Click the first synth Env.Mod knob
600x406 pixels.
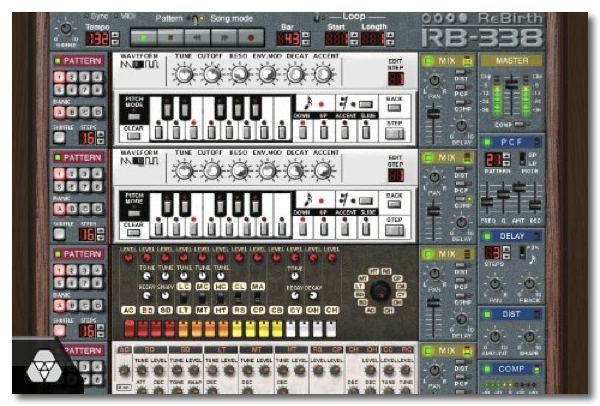267,74
